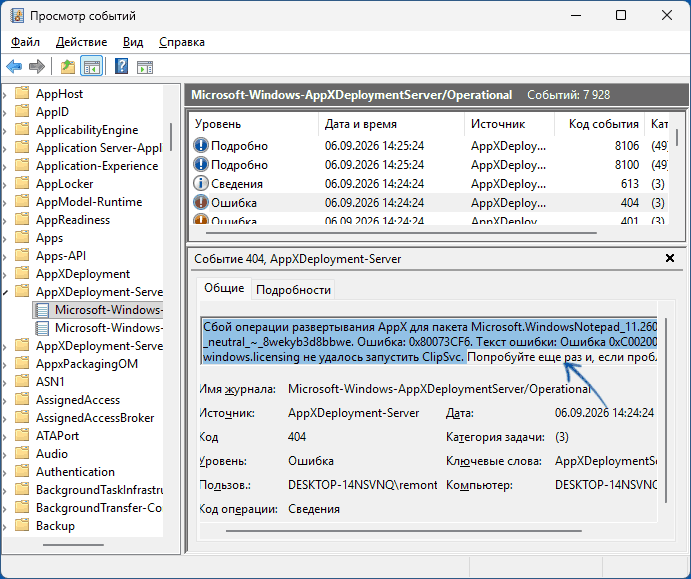Select the AssignedAccessBroker tree item

point(95,418)
